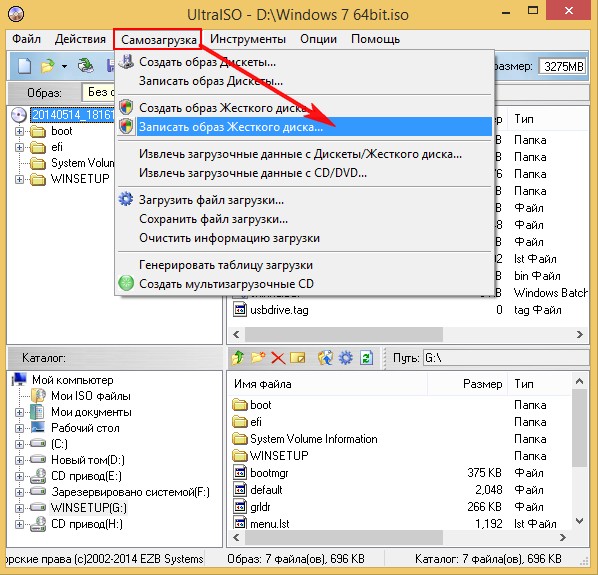Viewport: 598px width, 575px height.
Task: Expand the Мои документы node
Action: point(19,412)
